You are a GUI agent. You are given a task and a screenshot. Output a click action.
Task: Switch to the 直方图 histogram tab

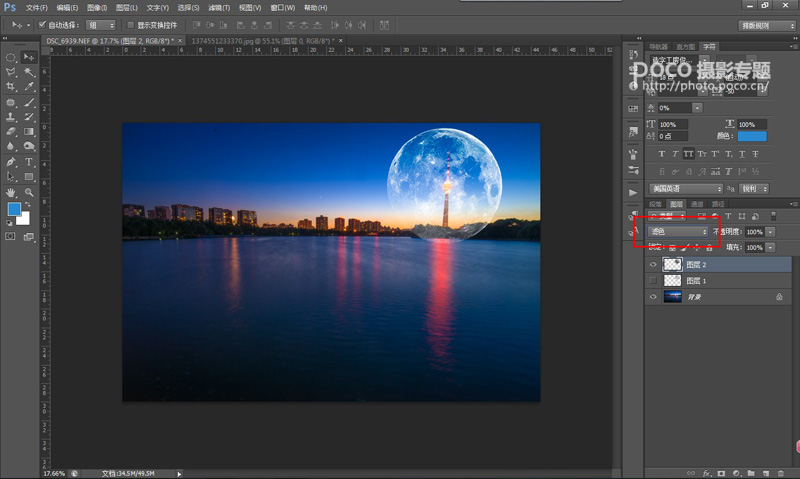point(686,46)
